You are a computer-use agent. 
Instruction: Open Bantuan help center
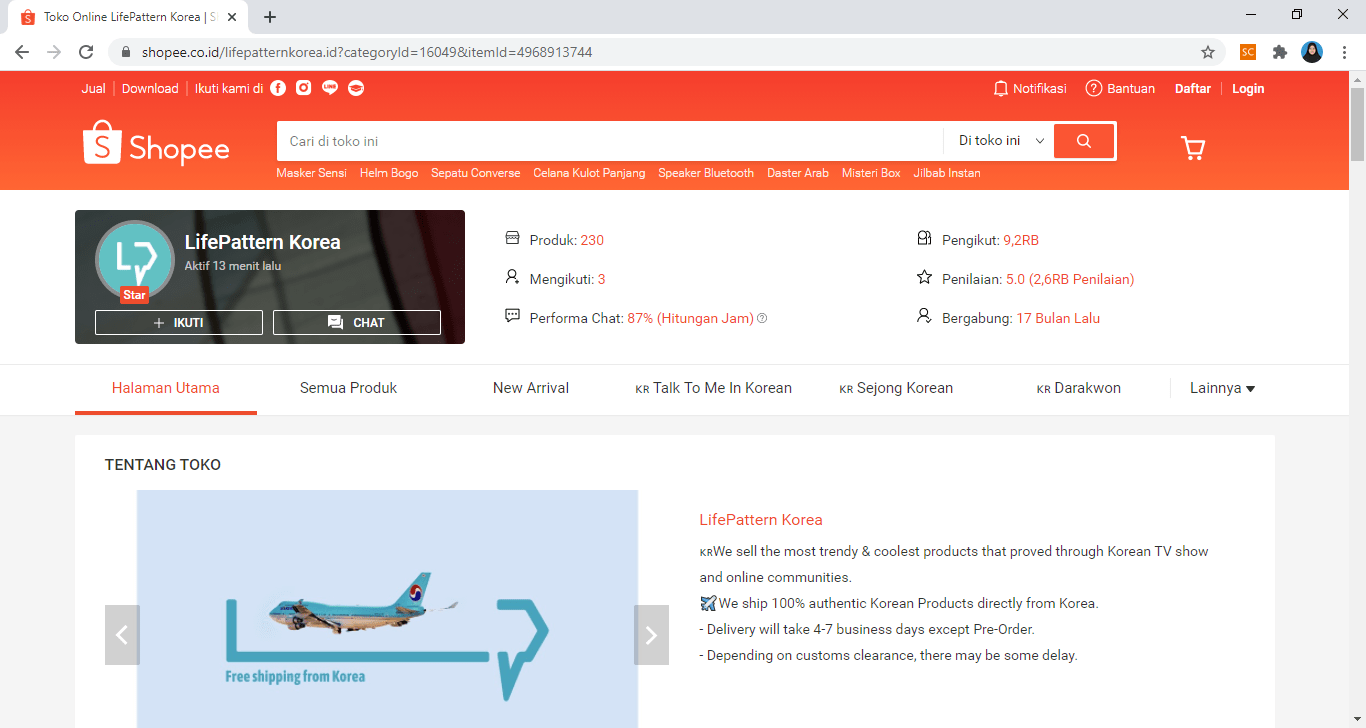pos(1120,89)
